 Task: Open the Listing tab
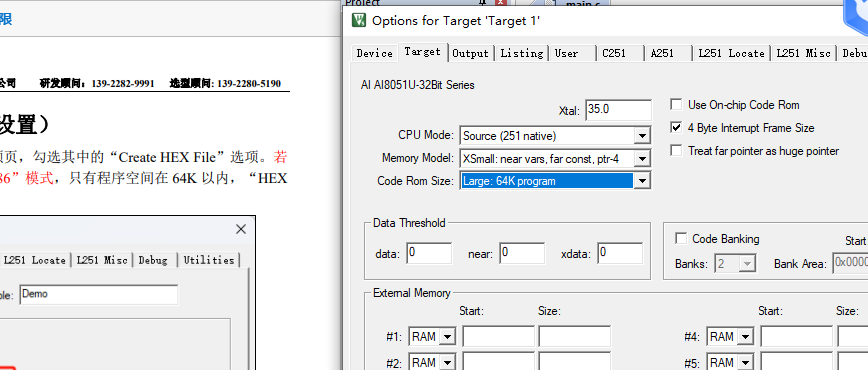(x=521, y=53)
